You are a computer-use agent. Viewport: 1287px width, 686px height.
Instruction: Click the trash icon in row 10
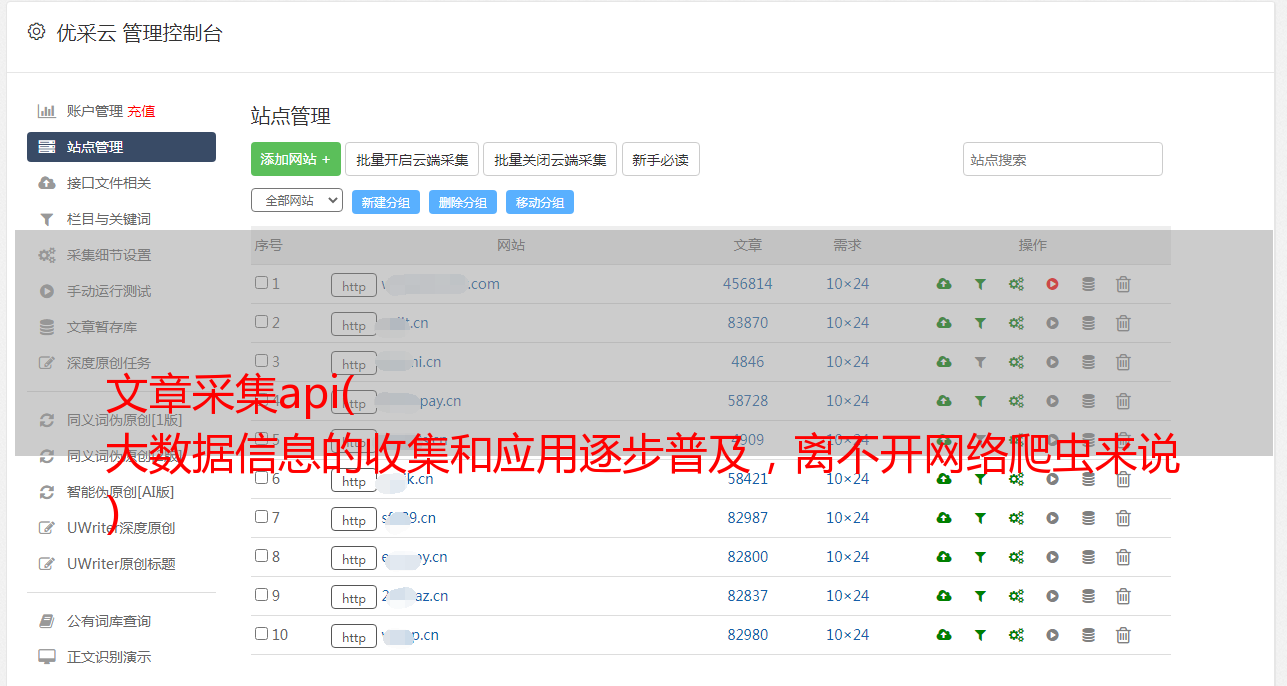click(1123, 635)
